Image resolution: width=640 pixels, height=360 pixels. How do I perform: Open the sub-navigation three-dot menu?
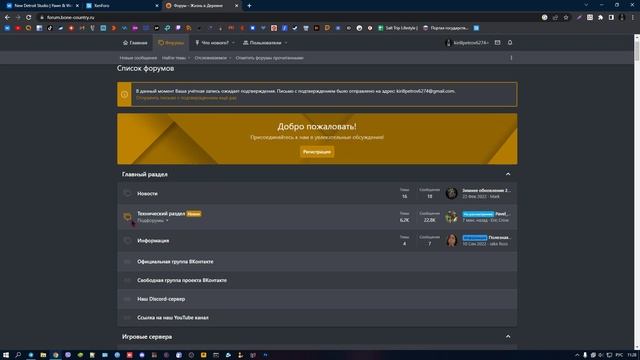point(511,58)
